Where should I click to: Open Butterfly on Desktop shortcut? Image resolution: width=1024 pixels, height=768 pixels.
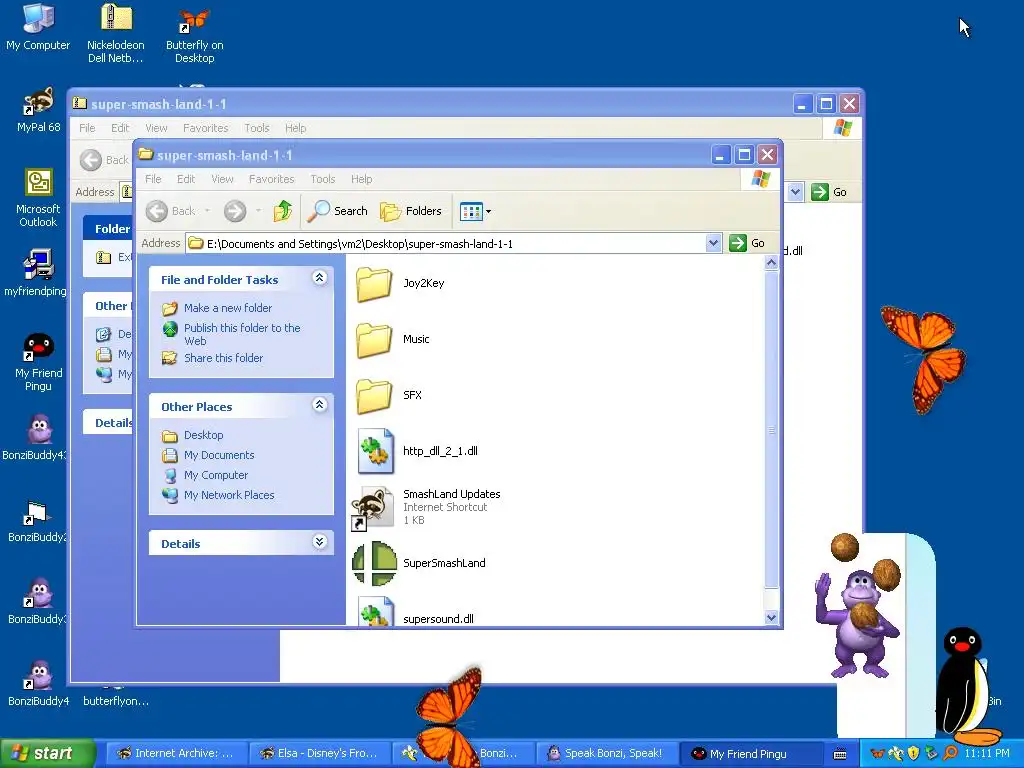click(195, 36)
